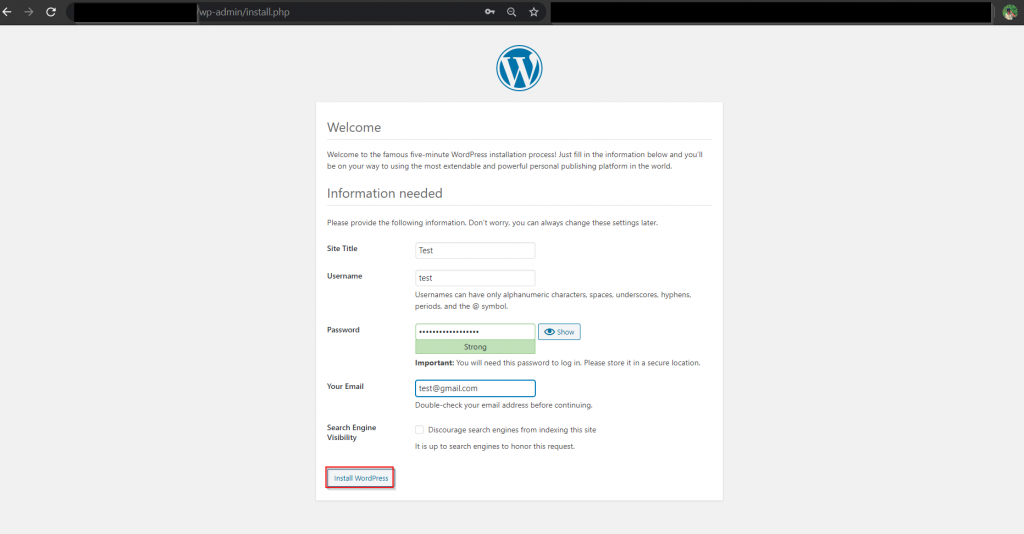Viewport: 1024px width, 534px height.
Task: Click the Username label
Action: point(344,276)
